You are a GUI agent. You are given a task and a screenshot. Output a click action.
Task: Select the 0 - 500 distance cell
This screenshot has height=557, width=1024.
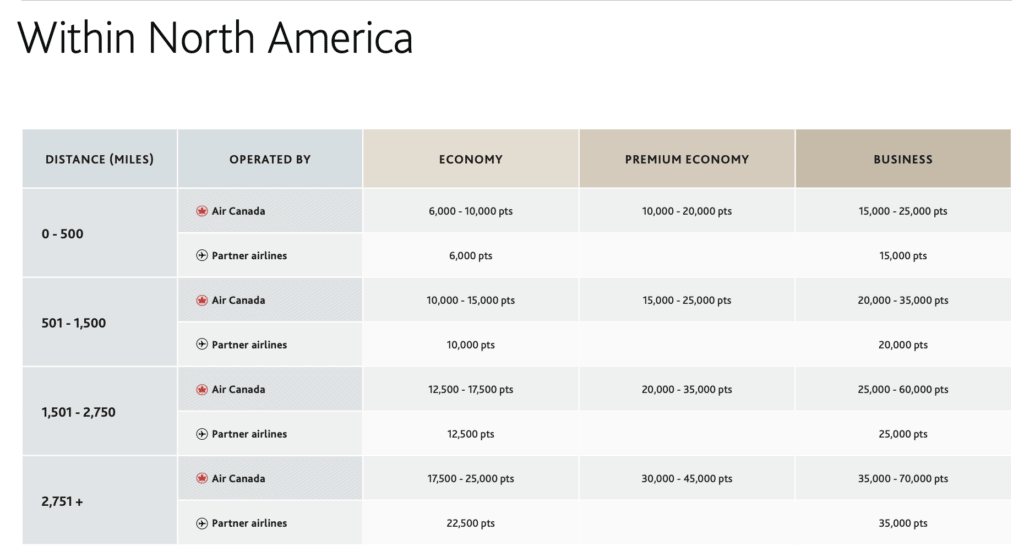point(64,234)
